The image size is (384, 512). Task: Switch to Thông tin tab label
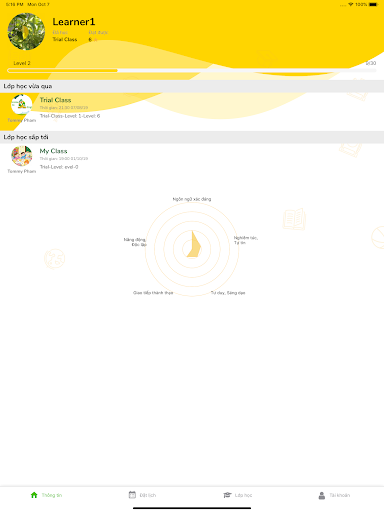coord(52,495)
